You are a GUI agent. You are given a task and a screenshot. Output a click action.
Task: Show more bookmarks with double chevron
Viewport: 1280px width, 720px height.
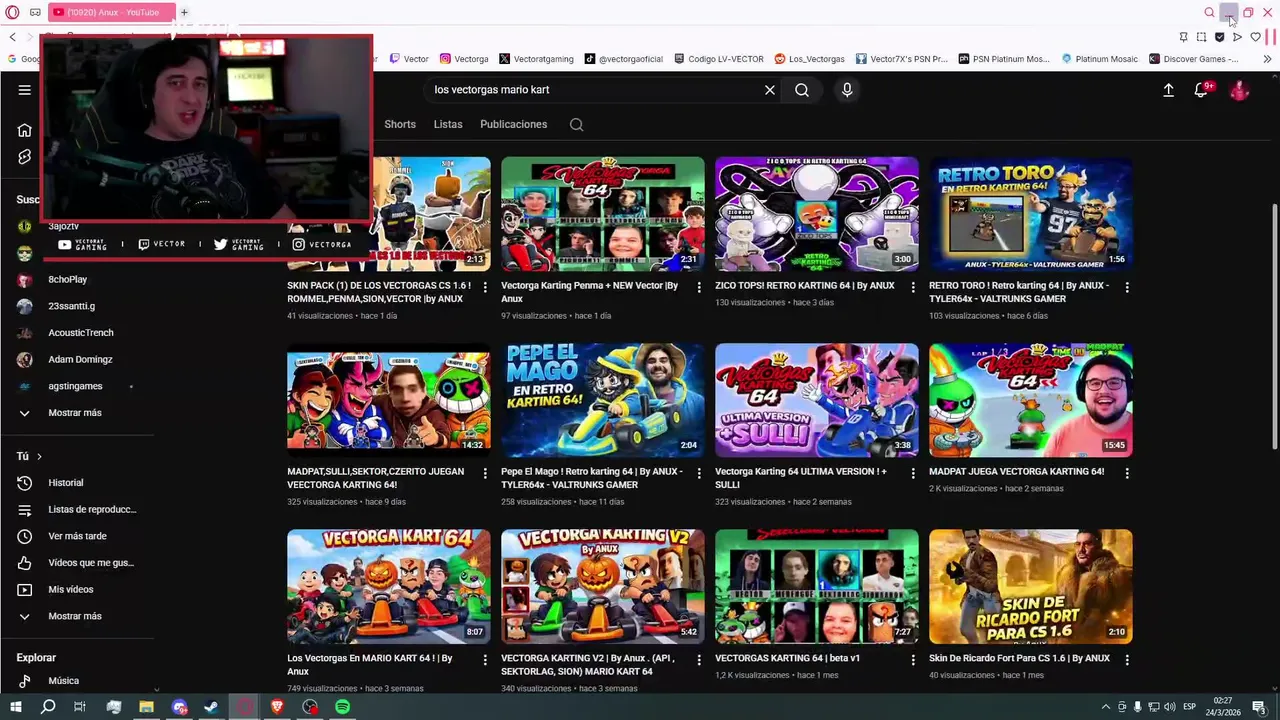point(1267,59)
